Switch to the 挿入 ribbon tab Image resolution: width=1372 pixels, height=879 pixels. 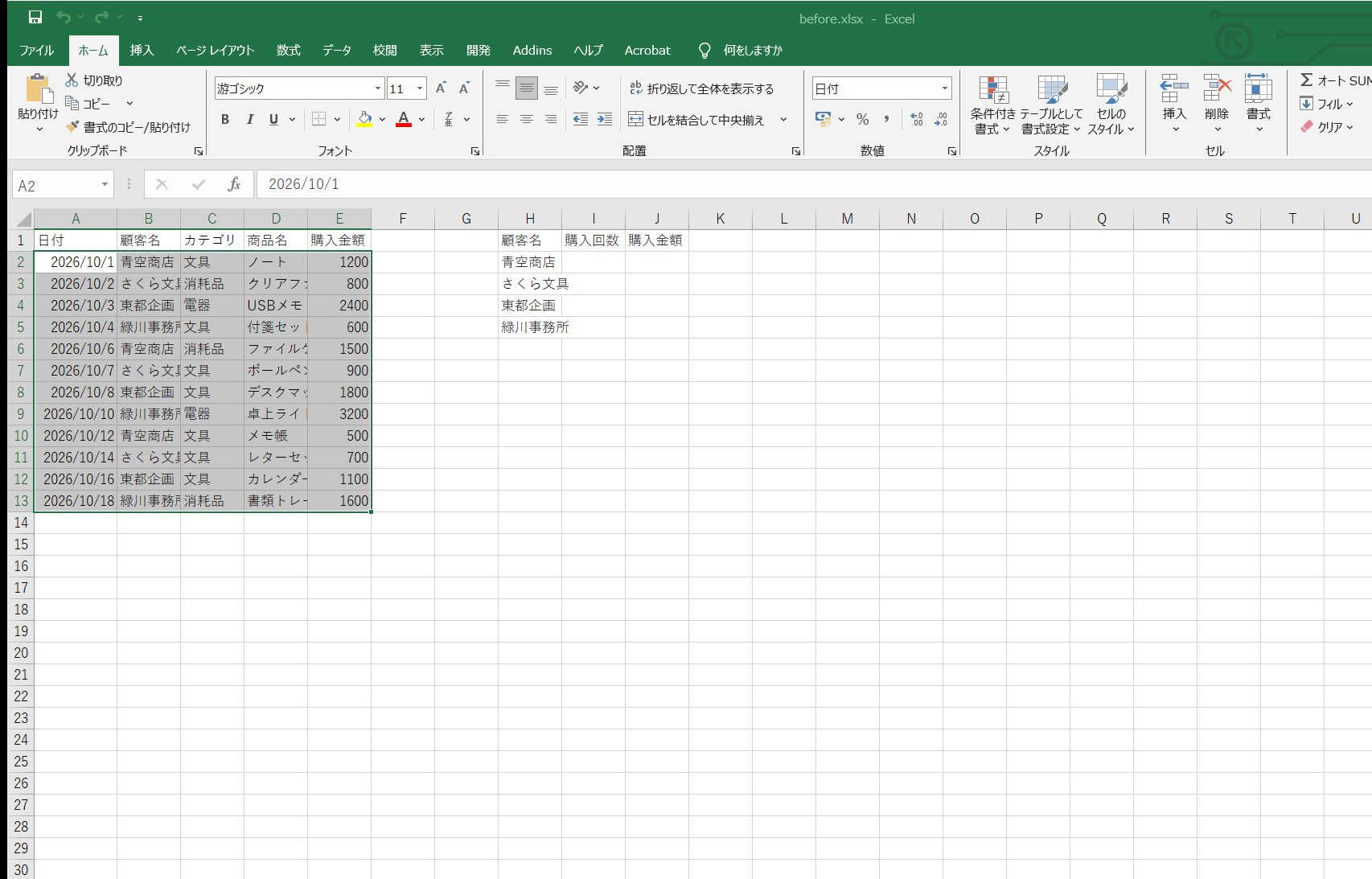(x=142, y=50)
